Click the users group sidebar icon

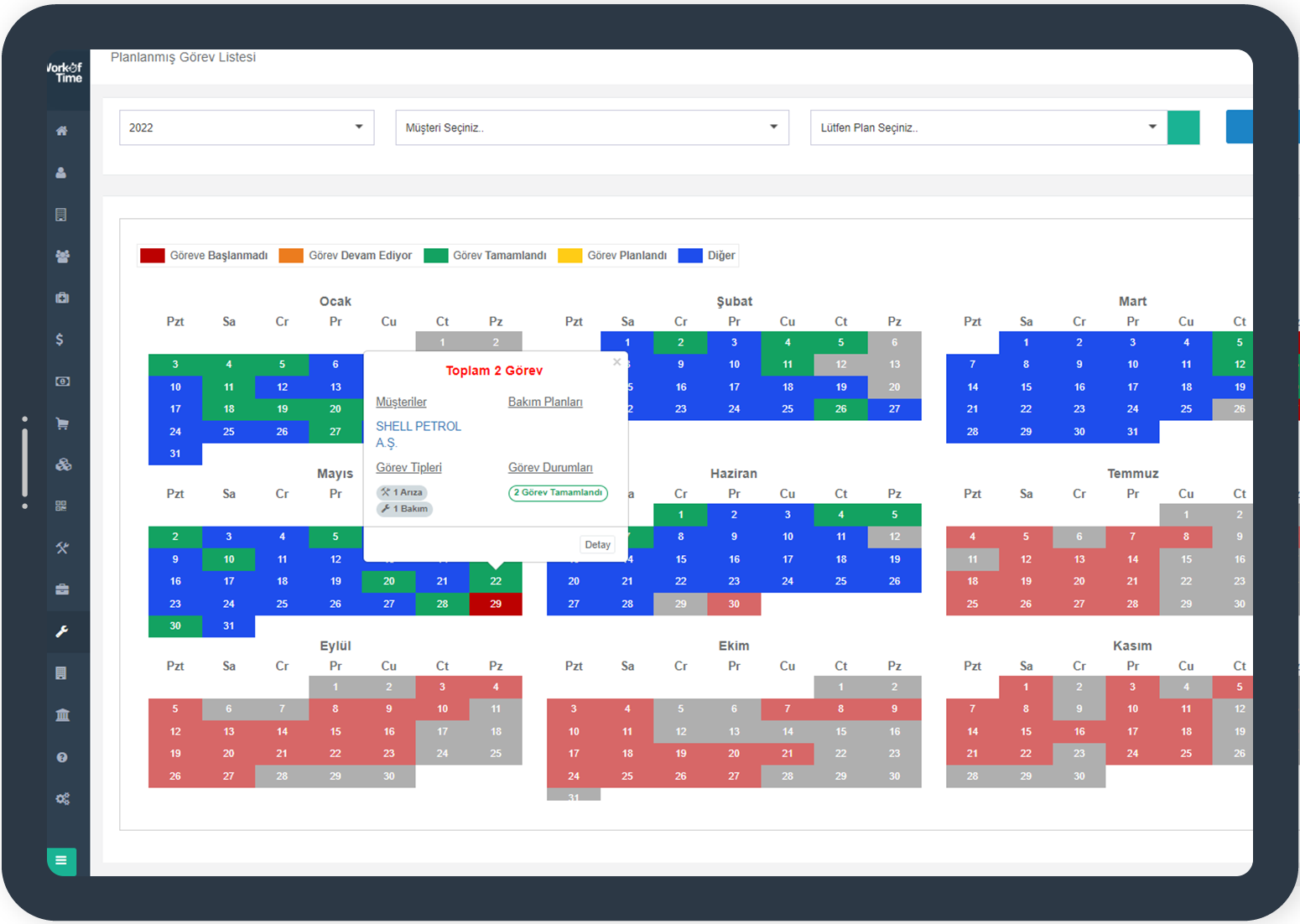click(x=62, y=257)
